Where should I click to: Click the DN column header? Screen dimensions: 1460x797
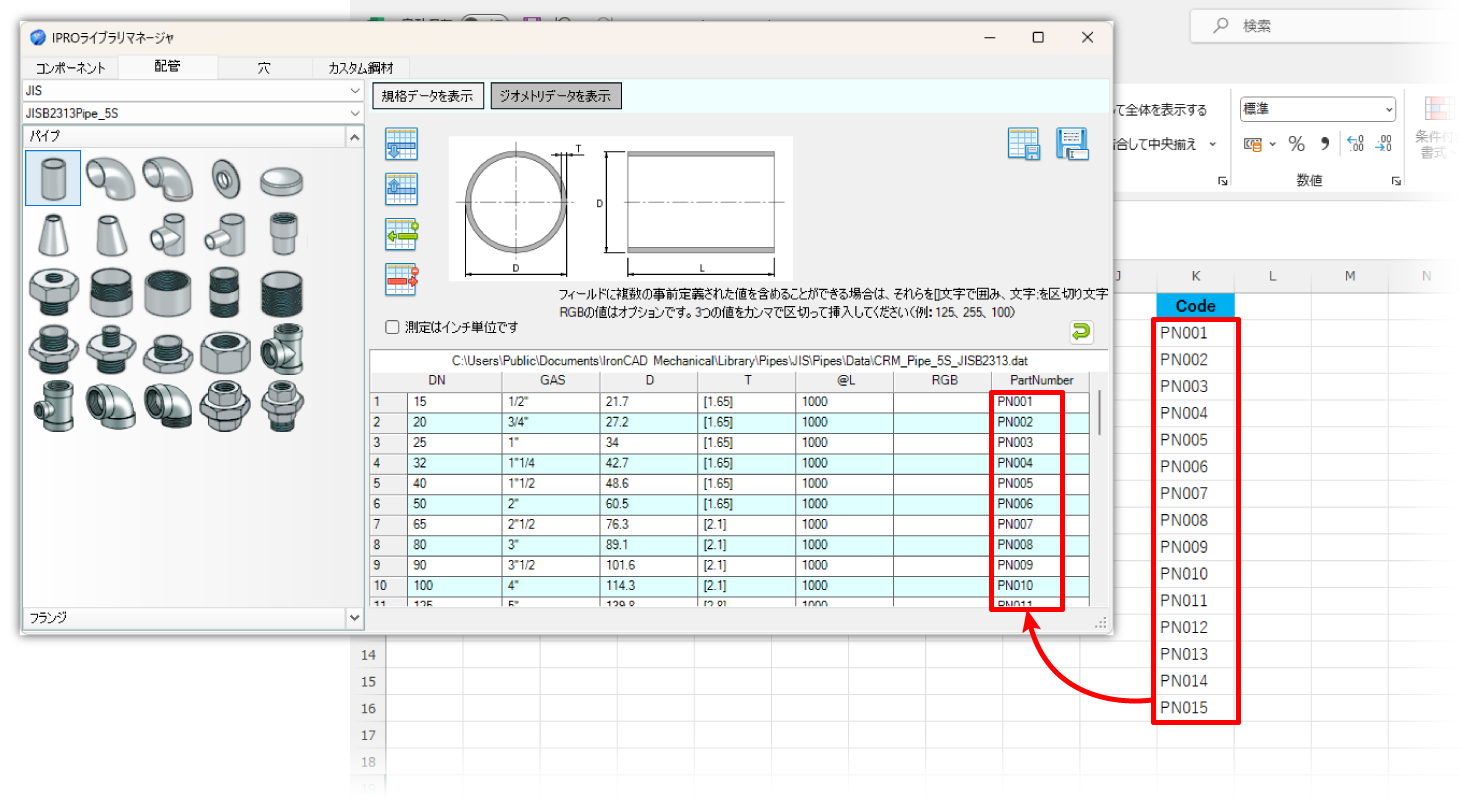pos(438,380)
